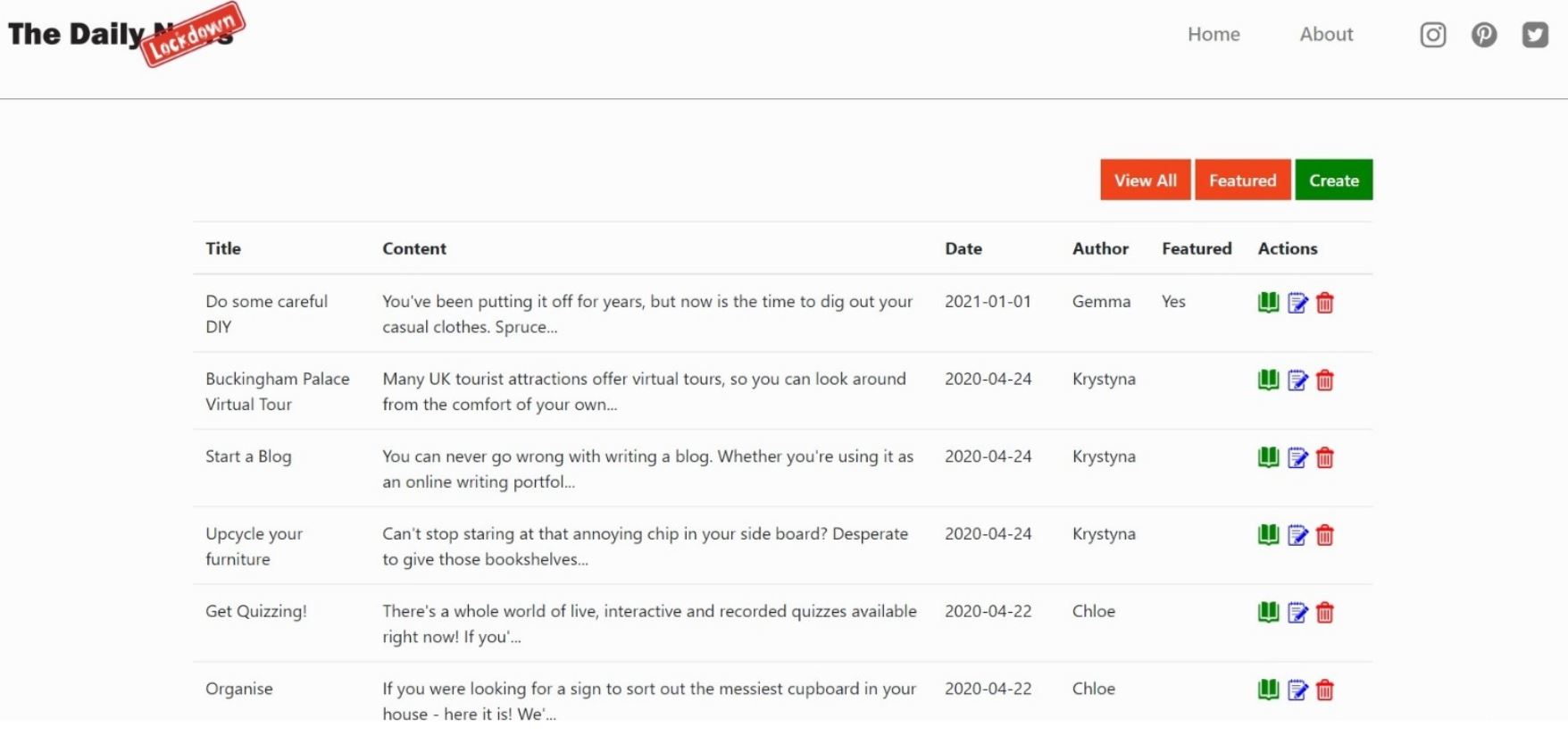This screenshot has width=1568, height=736.
Task: Select the 'Organise' title
Action: click(239, 689)
